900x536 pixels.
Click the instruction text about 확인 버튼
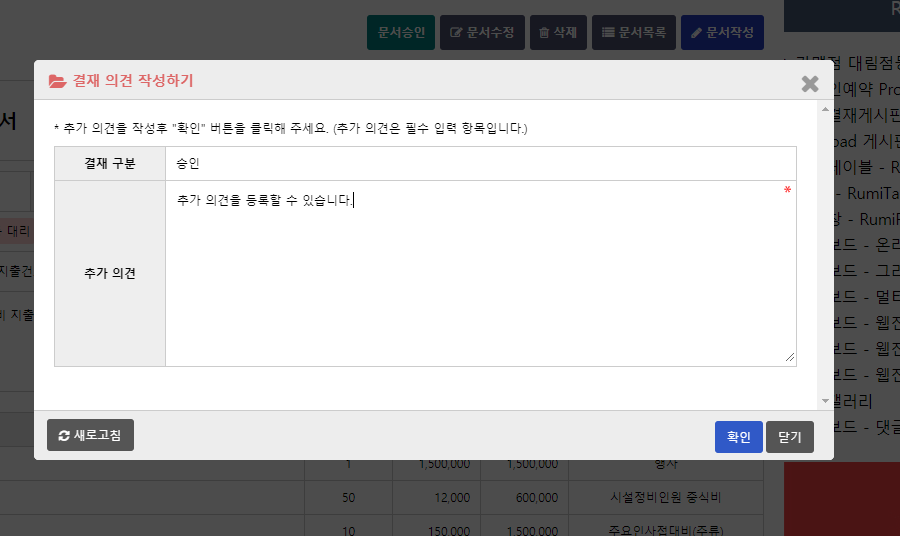[x=291, y=128]
